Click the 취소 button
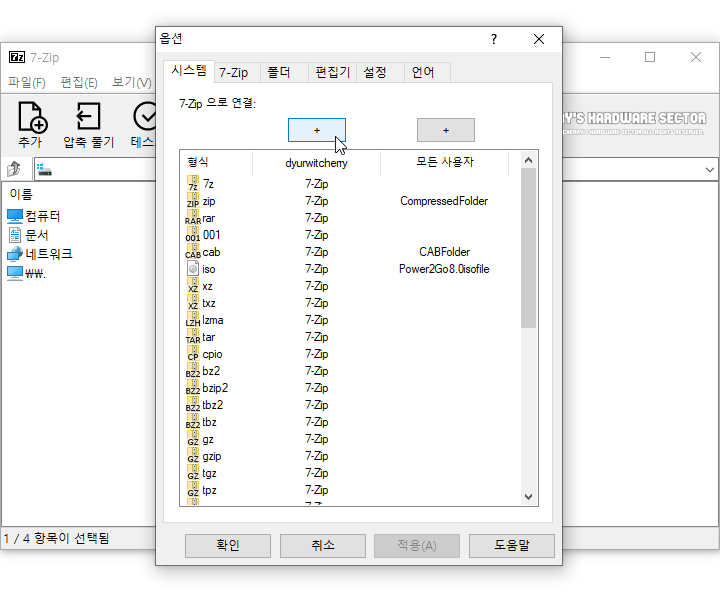This screenshot has height=600, width=720. click(323, 545)
